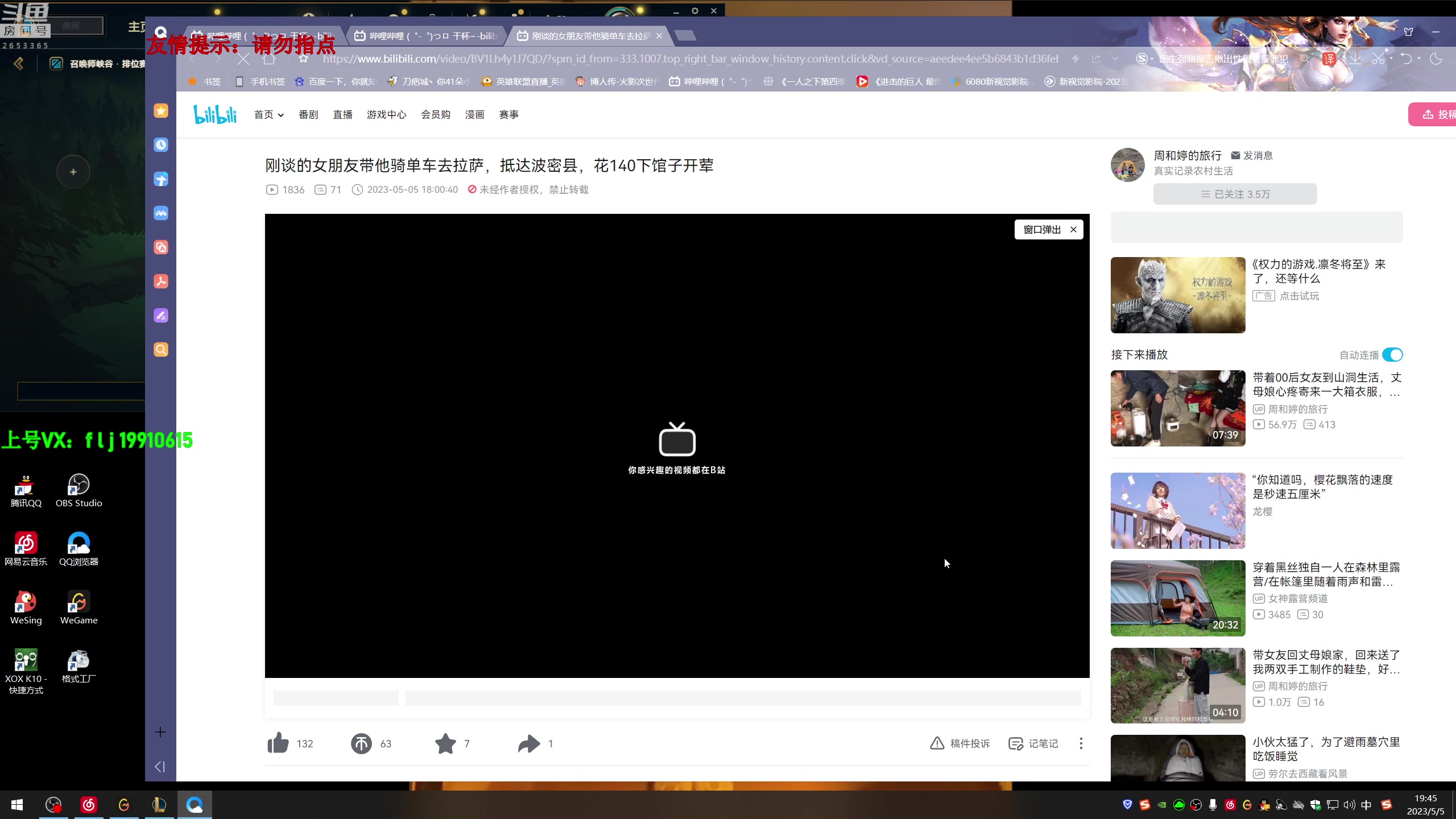Image resolution: width=1456 pixels, height=819 pixels.
Task: Open 直播 in bilibili navigation
Action: coord(342,114)
